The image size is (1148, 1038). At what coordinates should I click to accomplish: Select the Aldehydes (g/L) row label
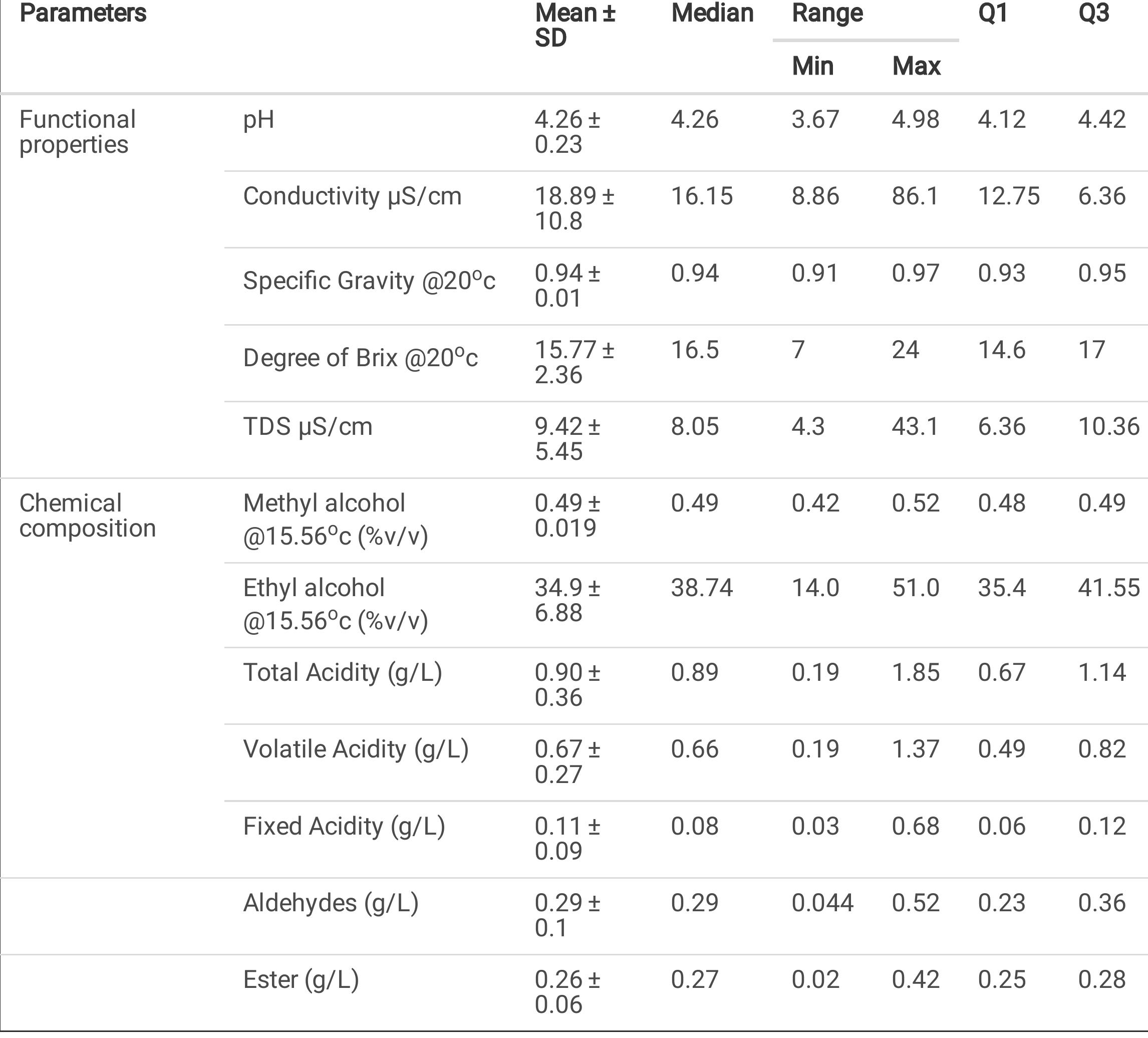tap(330, 904)
